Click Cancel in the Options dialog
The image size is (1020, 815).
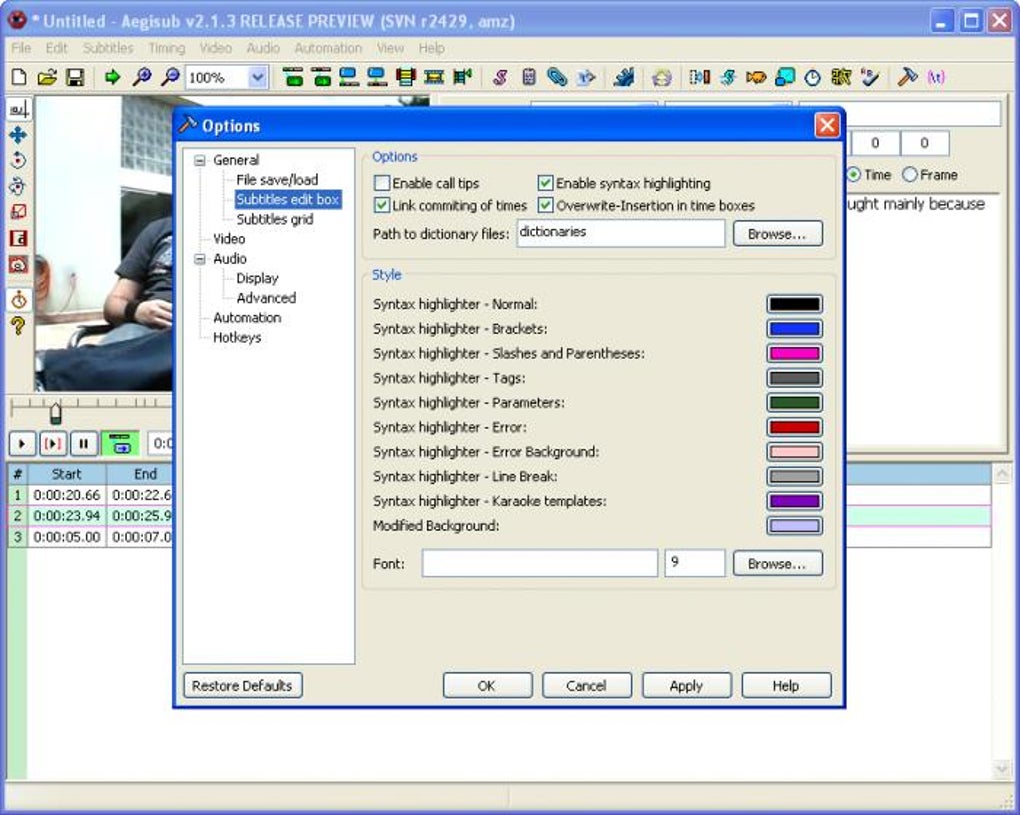click(586, 686)
